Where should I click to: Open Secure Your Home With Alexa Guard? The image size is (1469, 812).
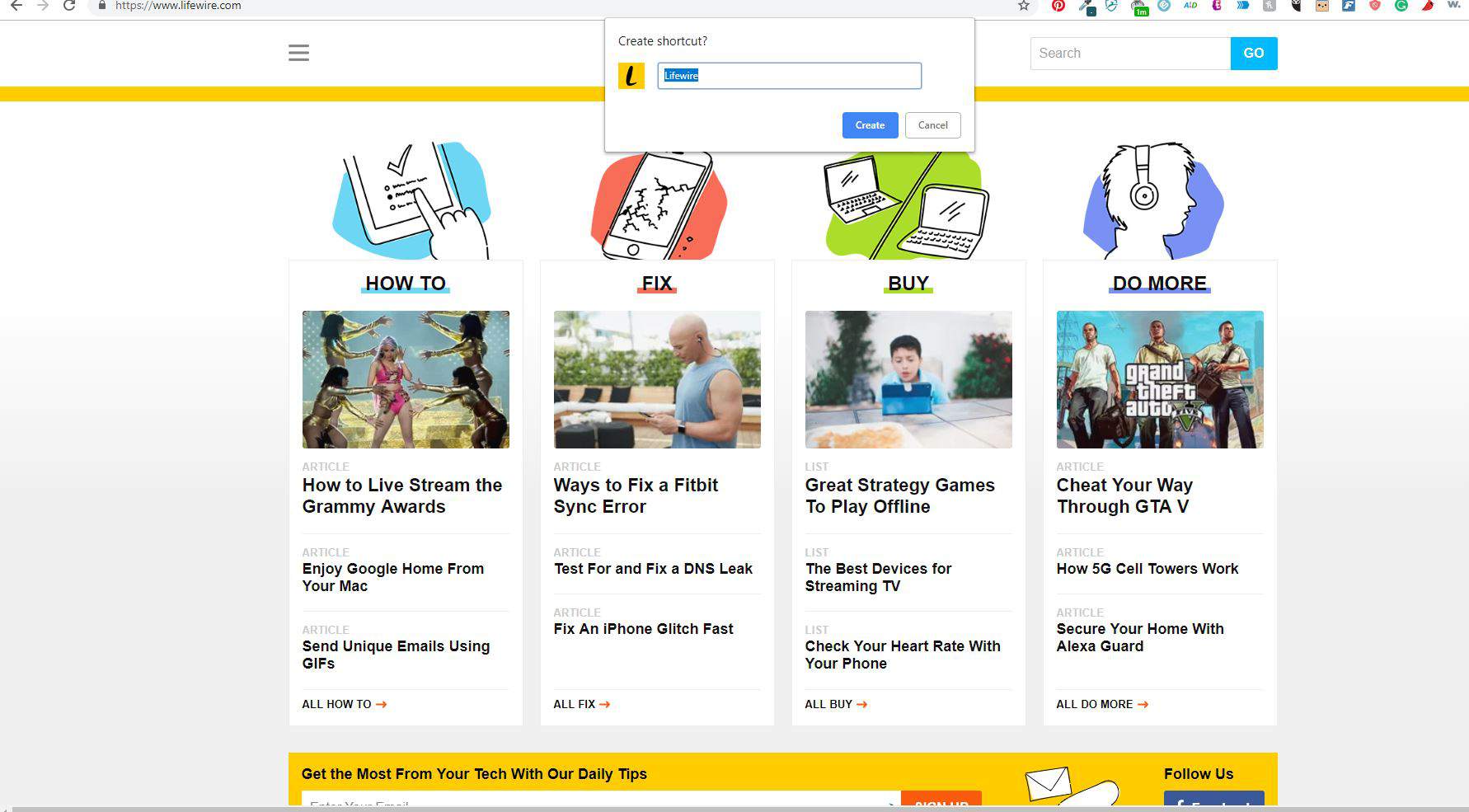(x=1140, y=637)
